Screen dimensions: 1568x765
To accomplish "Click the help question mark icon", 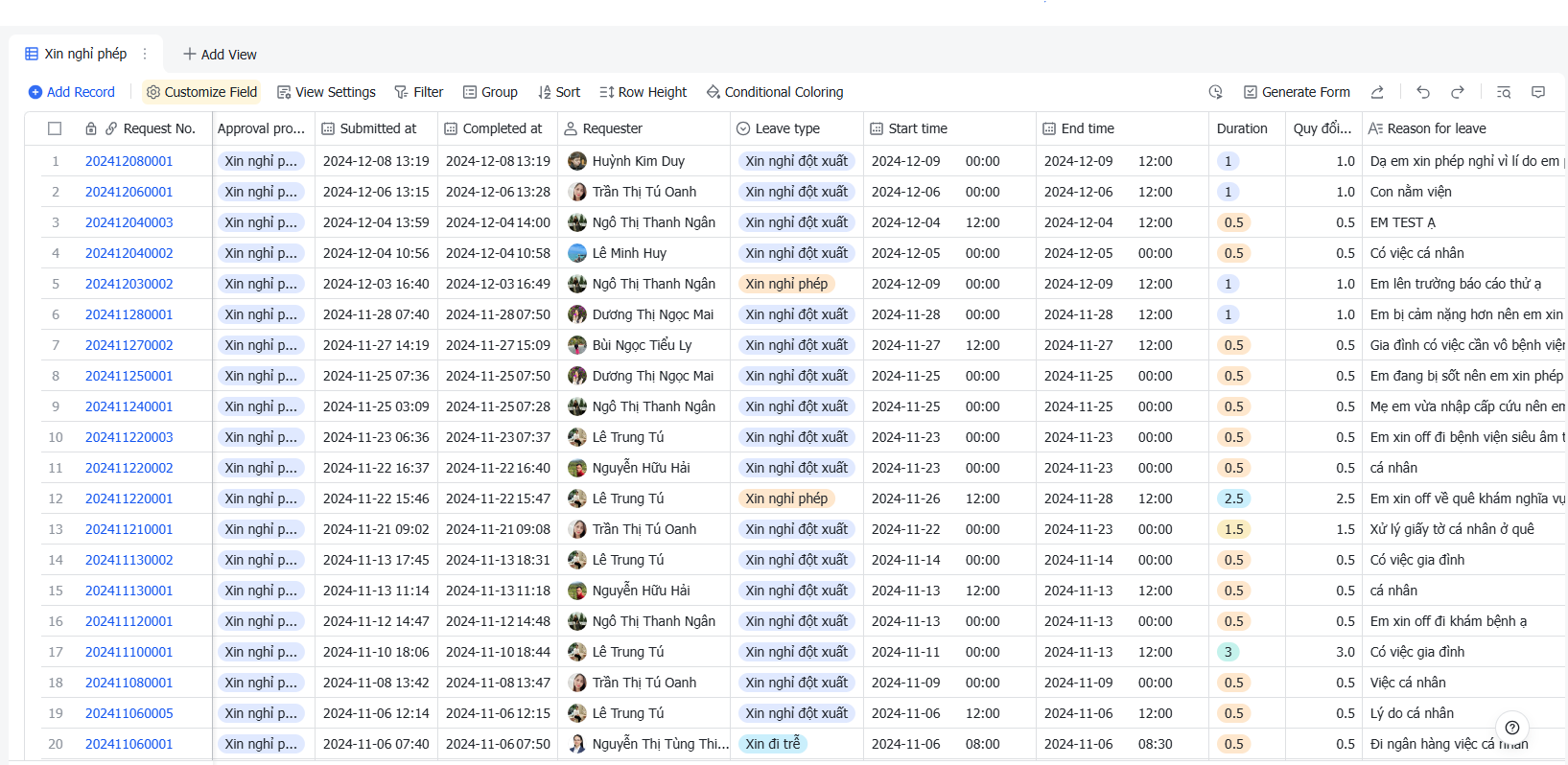I will click(1512, 728).
